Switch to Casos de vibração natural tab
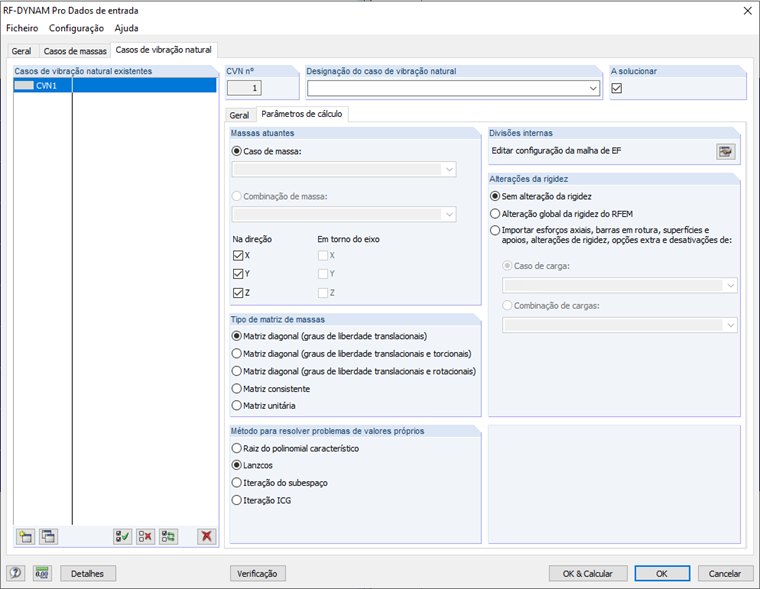 click(x=163, y=50)
